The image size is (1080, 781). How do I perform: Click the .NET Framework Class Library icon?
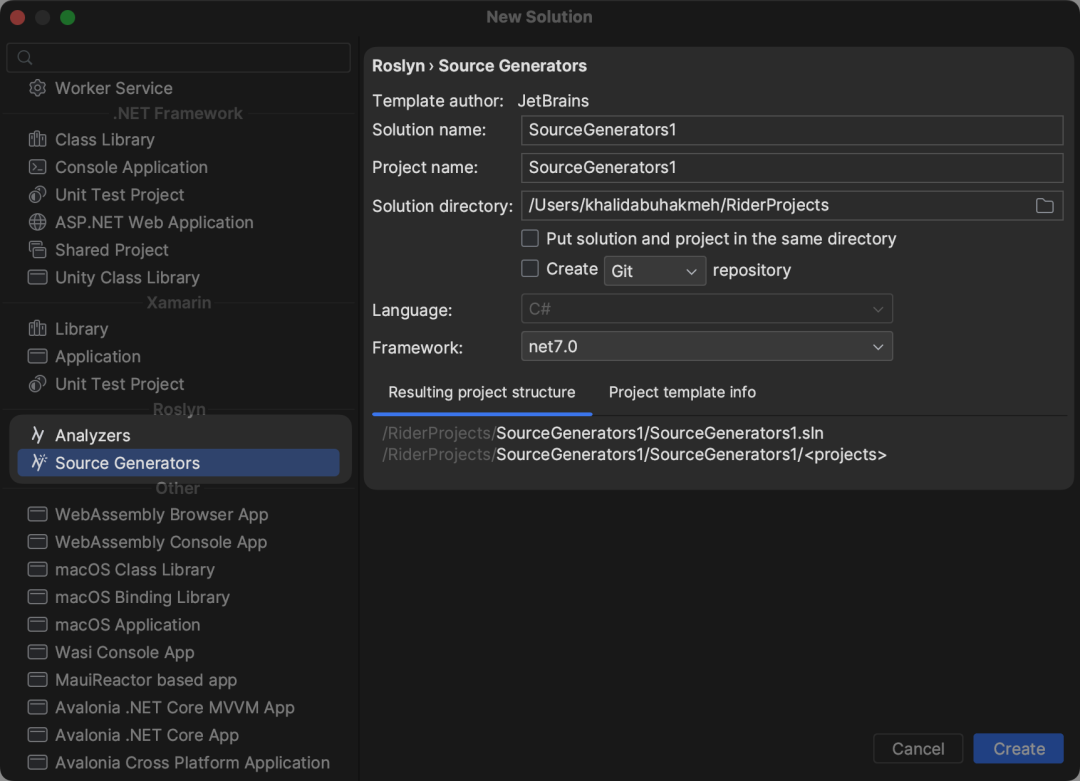[37, 139]
